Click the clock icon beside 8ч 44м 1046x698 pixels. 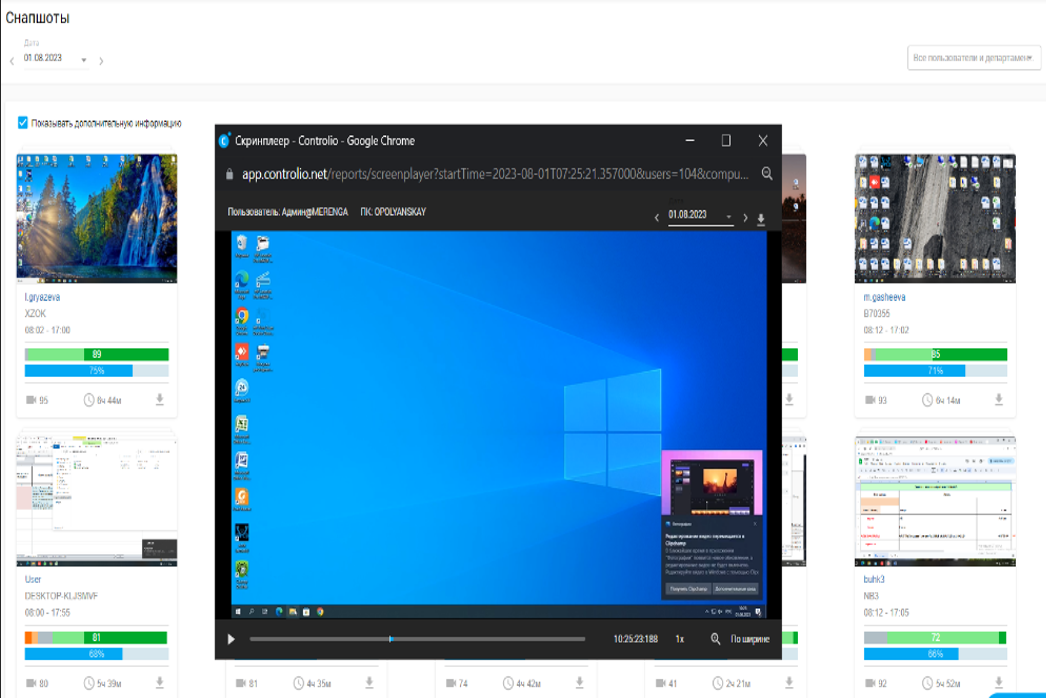coord(89,400)
